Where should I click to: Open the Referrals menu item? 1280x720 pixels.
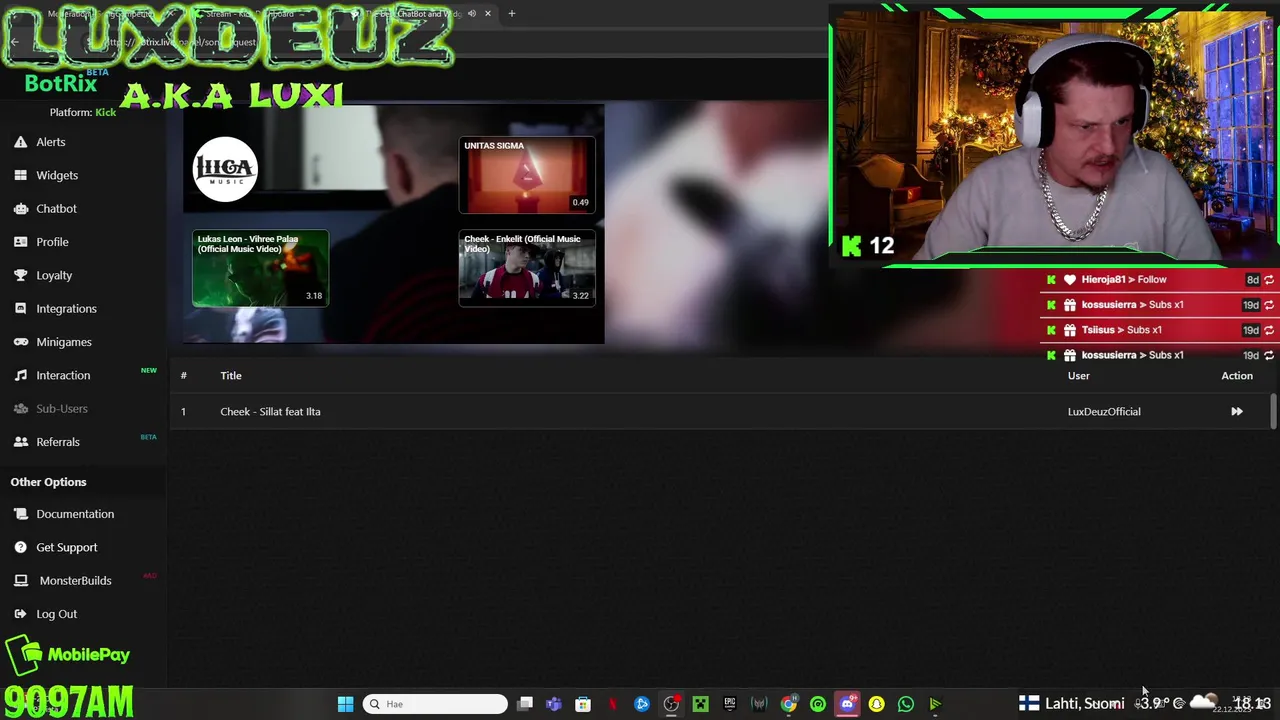pos(58,442)
